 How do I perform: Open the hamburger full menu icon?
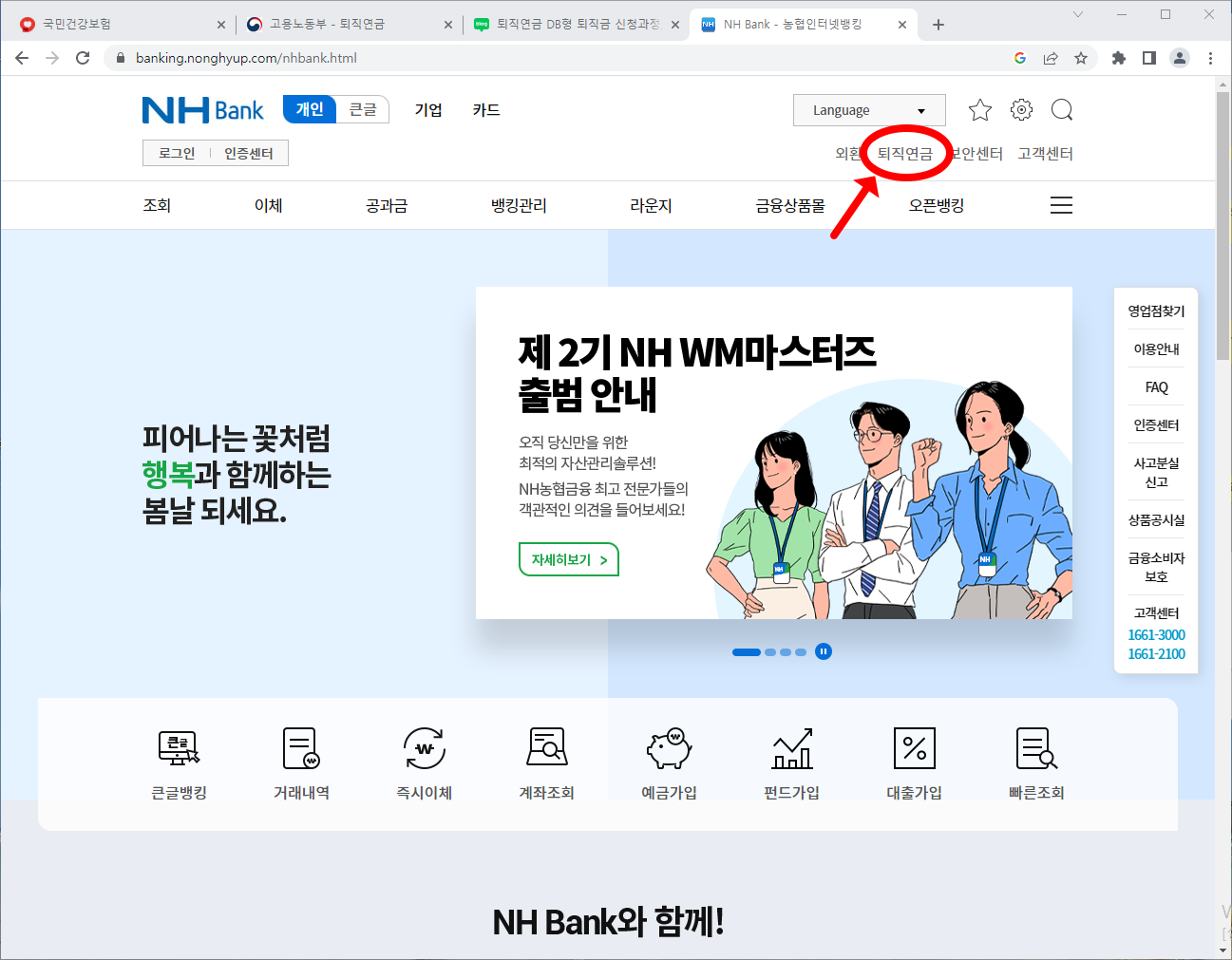tap(1062, 205)
